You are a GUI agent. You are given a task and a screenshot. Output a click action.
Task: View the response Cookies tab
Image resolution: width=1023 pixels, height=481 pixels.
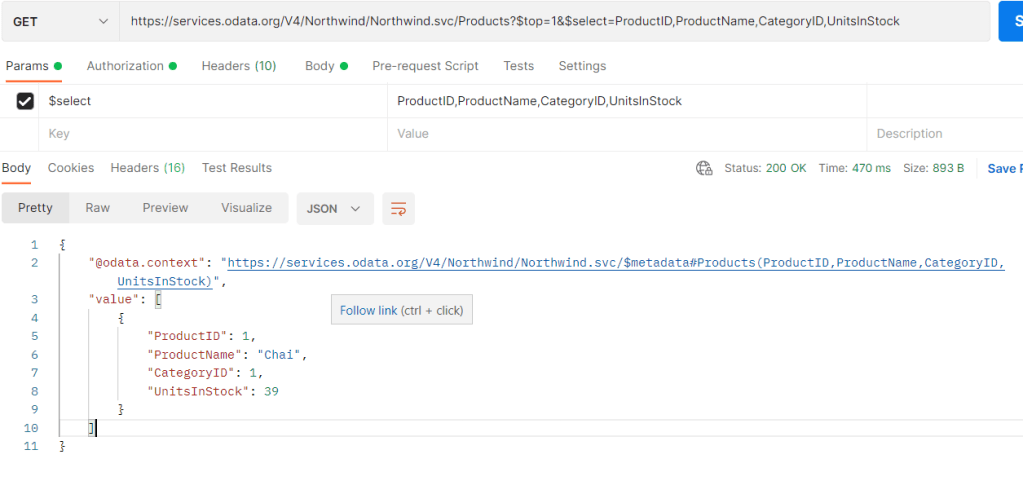tap(71, 168)
